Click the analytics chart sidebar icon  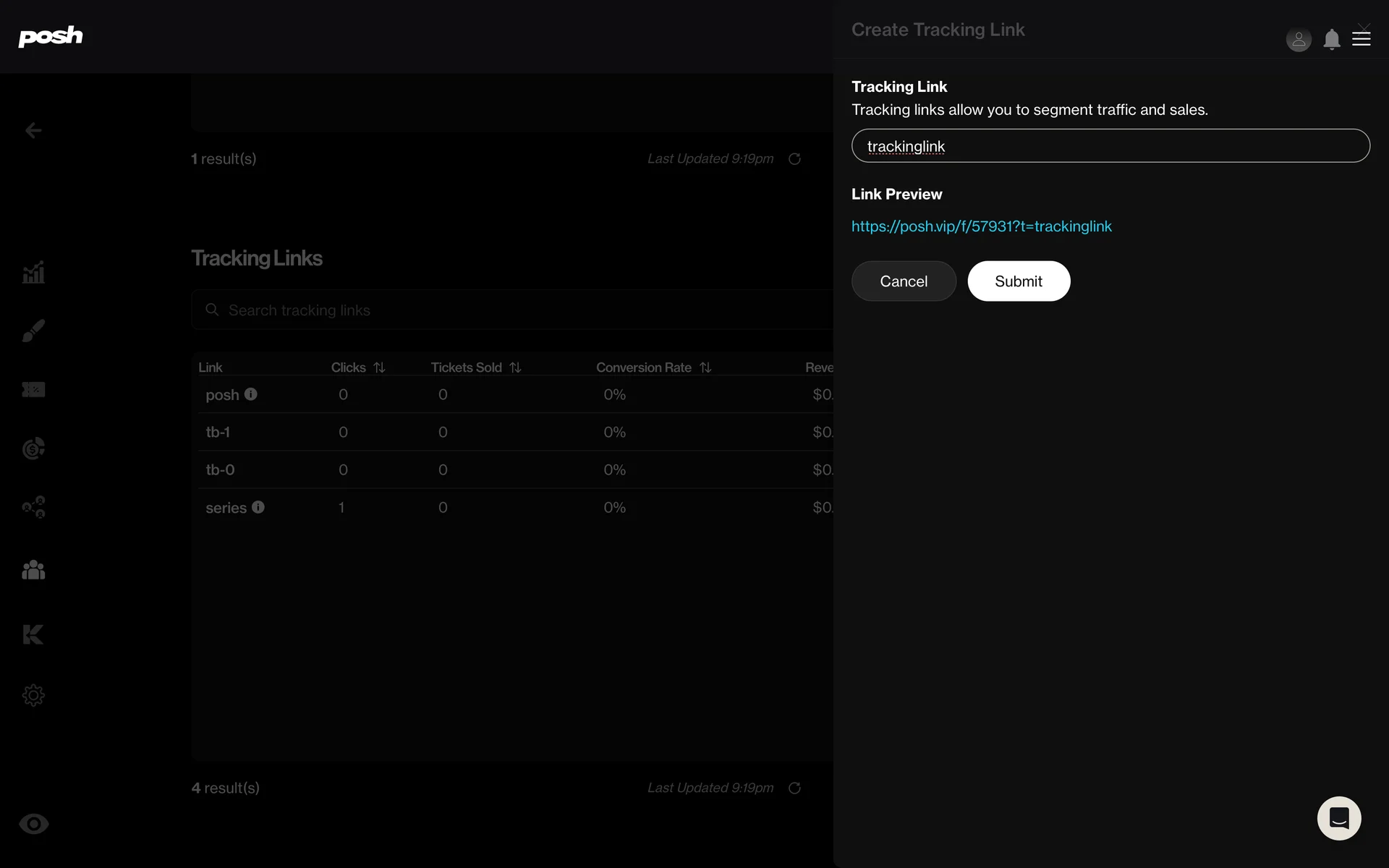[33, 273]
